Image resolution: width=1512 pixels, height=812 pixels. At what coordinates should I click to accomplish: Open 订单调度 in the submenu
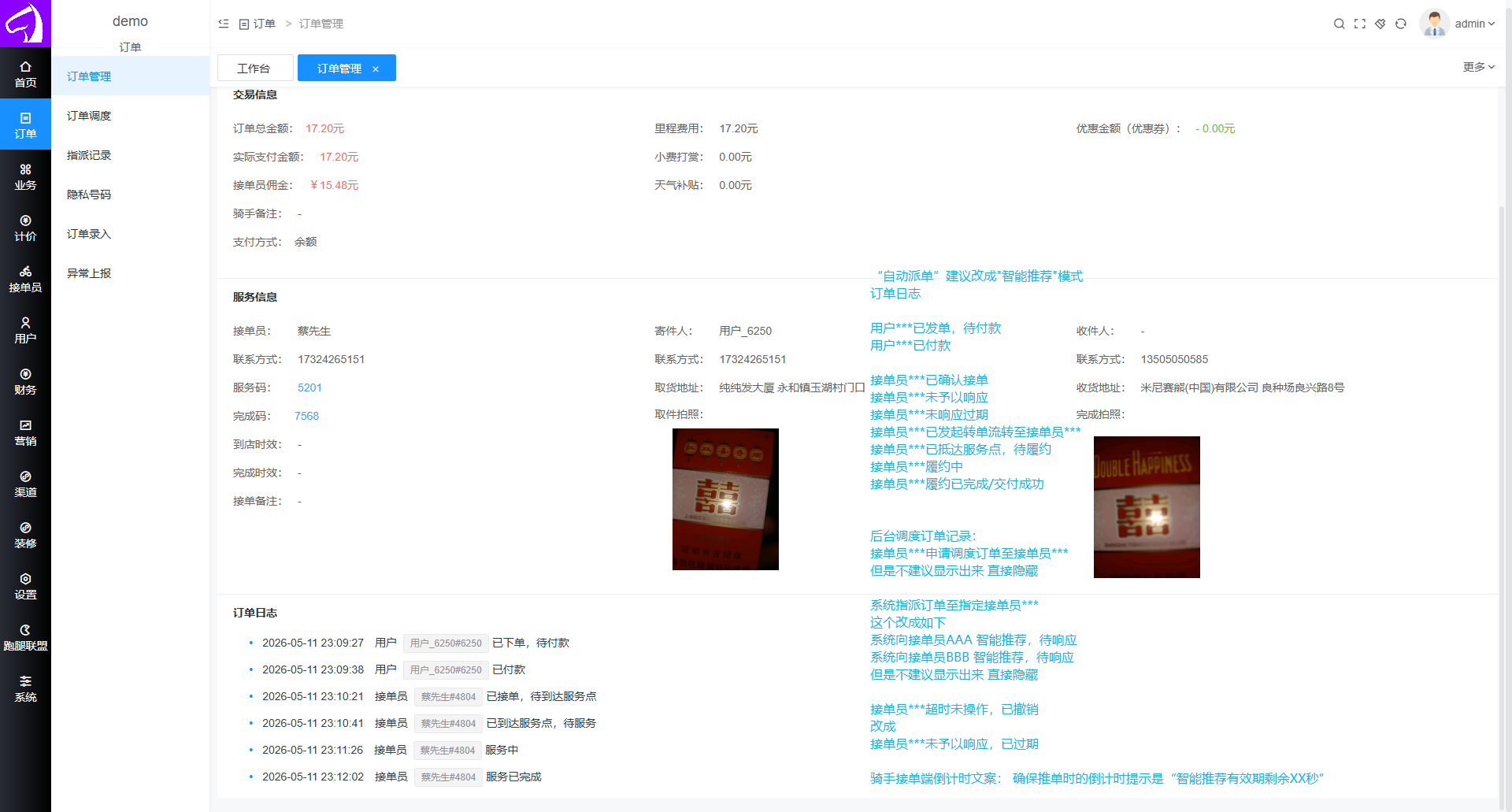[131, 116]
